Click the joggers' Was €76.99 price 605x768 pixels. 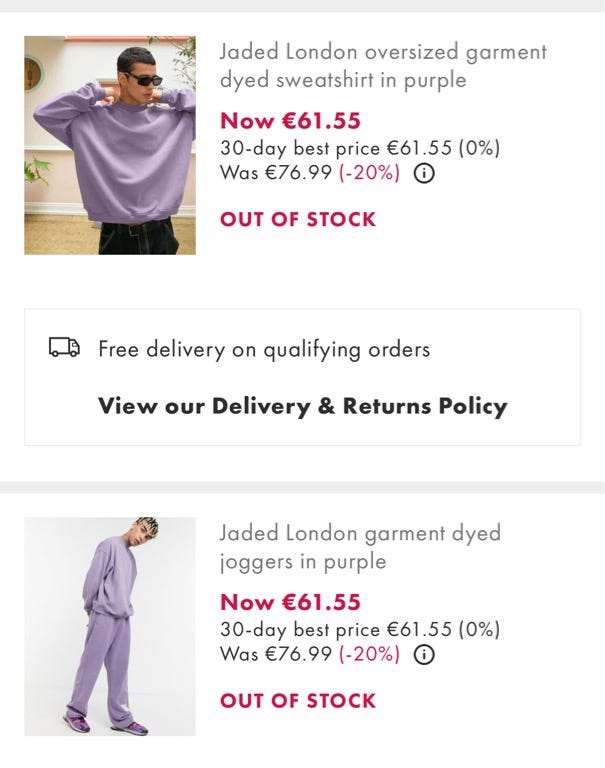tap(275, 654)
